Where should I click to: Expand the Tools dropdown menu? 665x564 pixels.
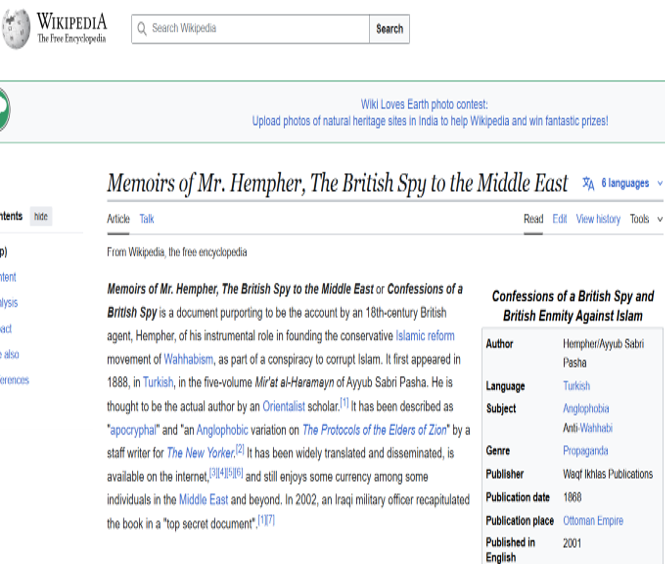tap(645, 219)
